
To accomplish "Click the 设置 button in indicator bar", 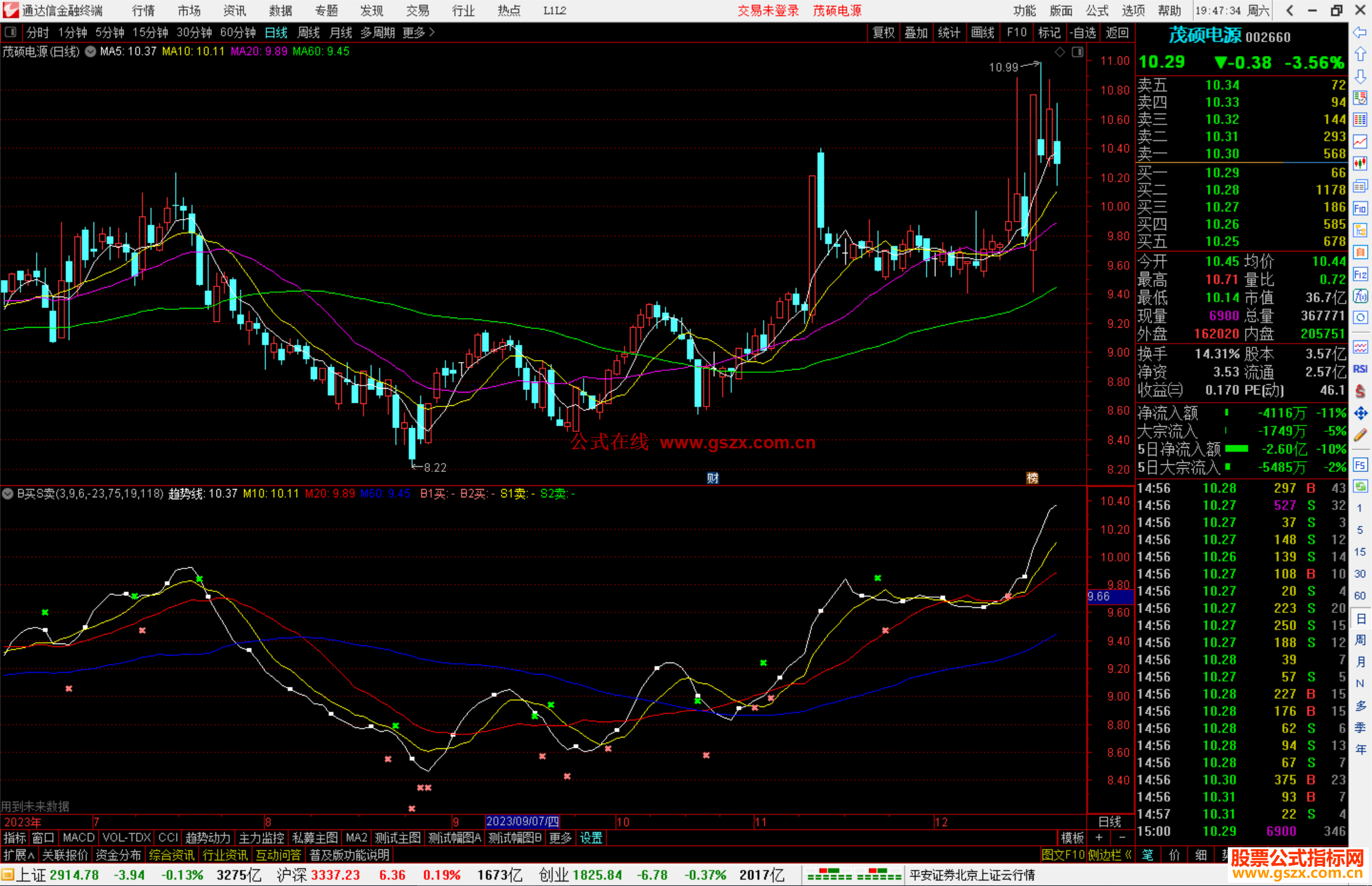I will (591, 838).
